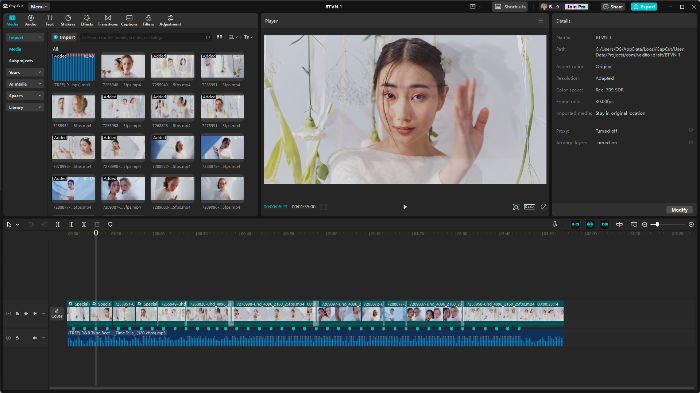
Task: Click the Export button
Action: tap(644, 7)
